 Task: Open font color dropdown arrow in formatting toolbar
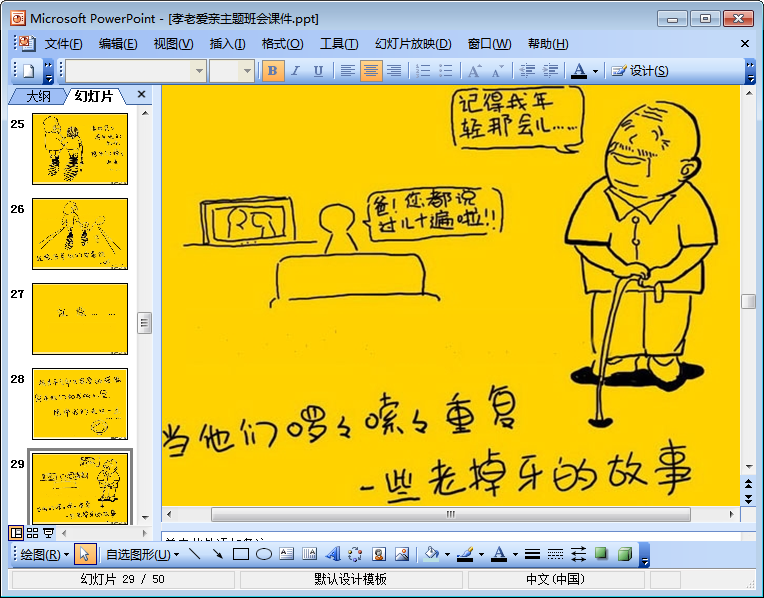pos(595,71)
